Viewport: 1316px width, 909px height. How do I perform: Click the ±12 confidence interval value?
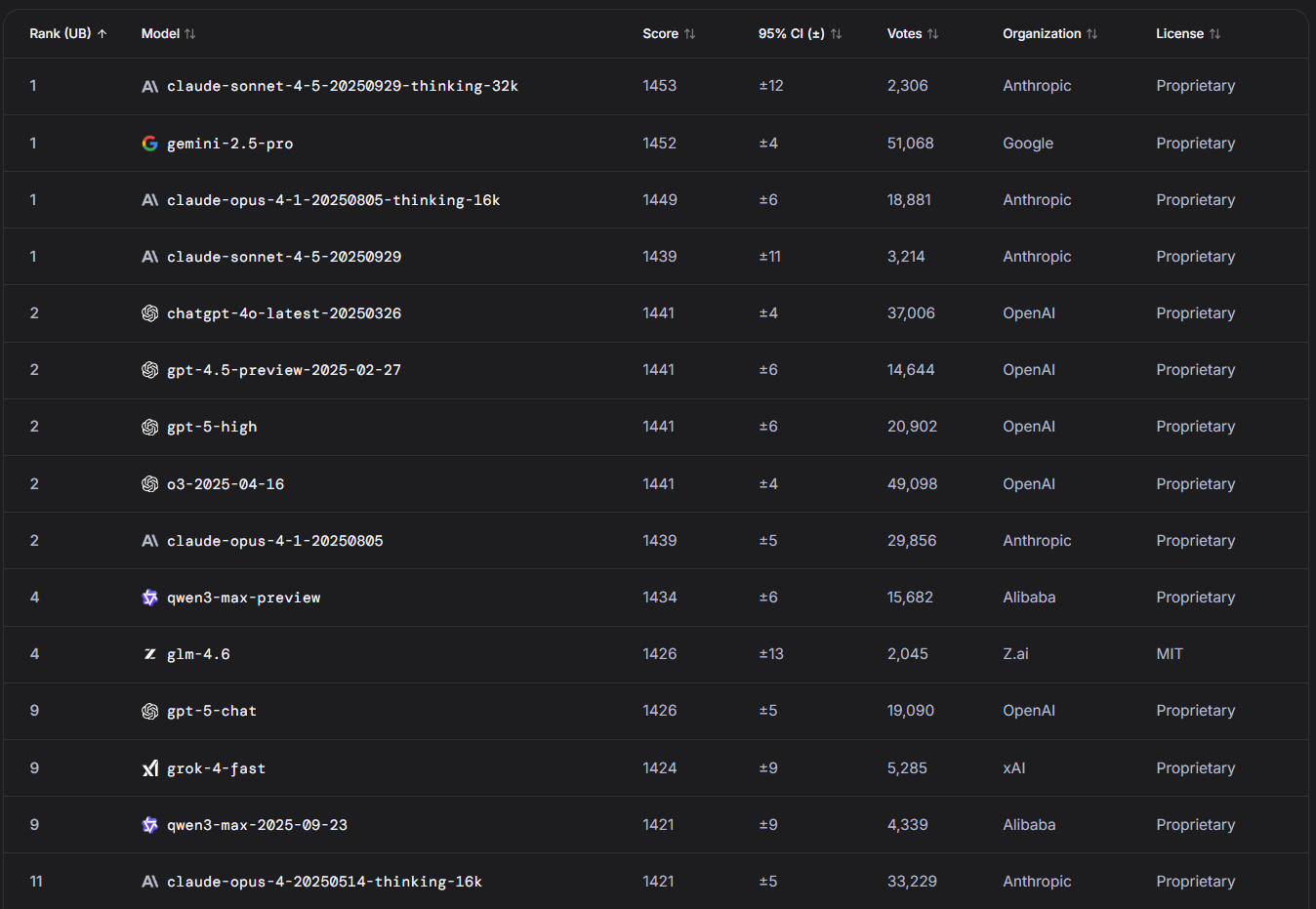tap(771, 86)
